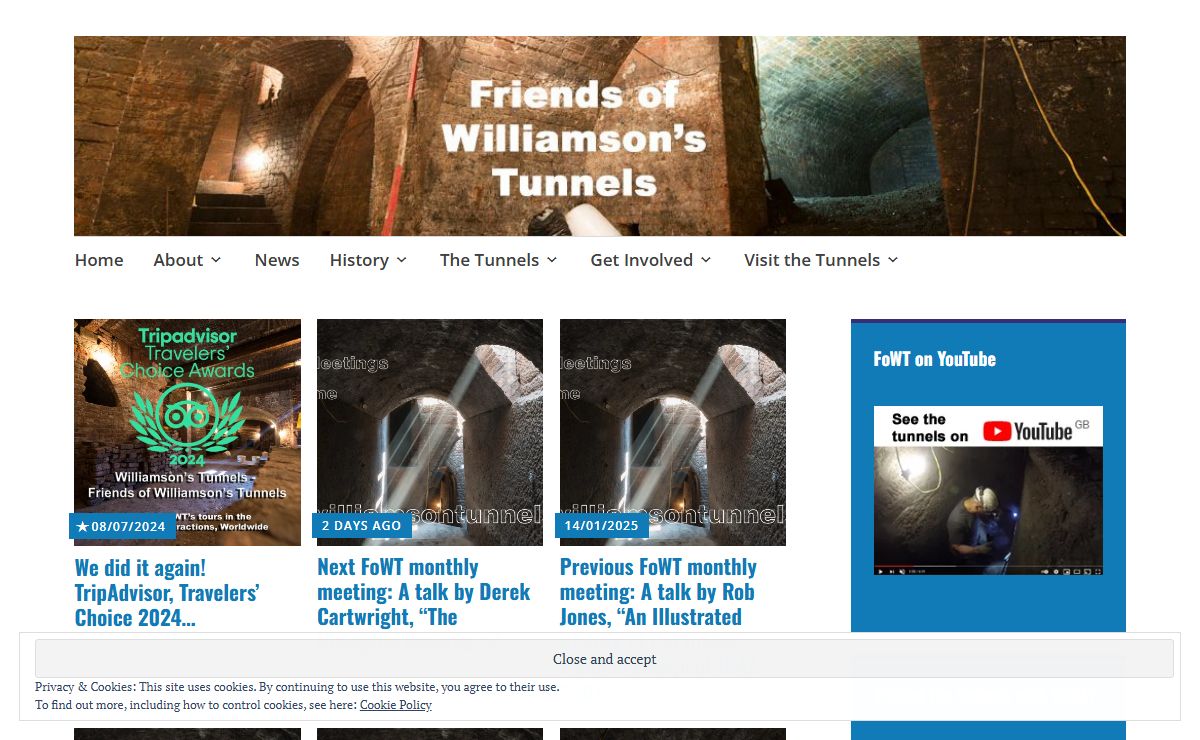Click the About navigation link

click(x=178, y=260)
